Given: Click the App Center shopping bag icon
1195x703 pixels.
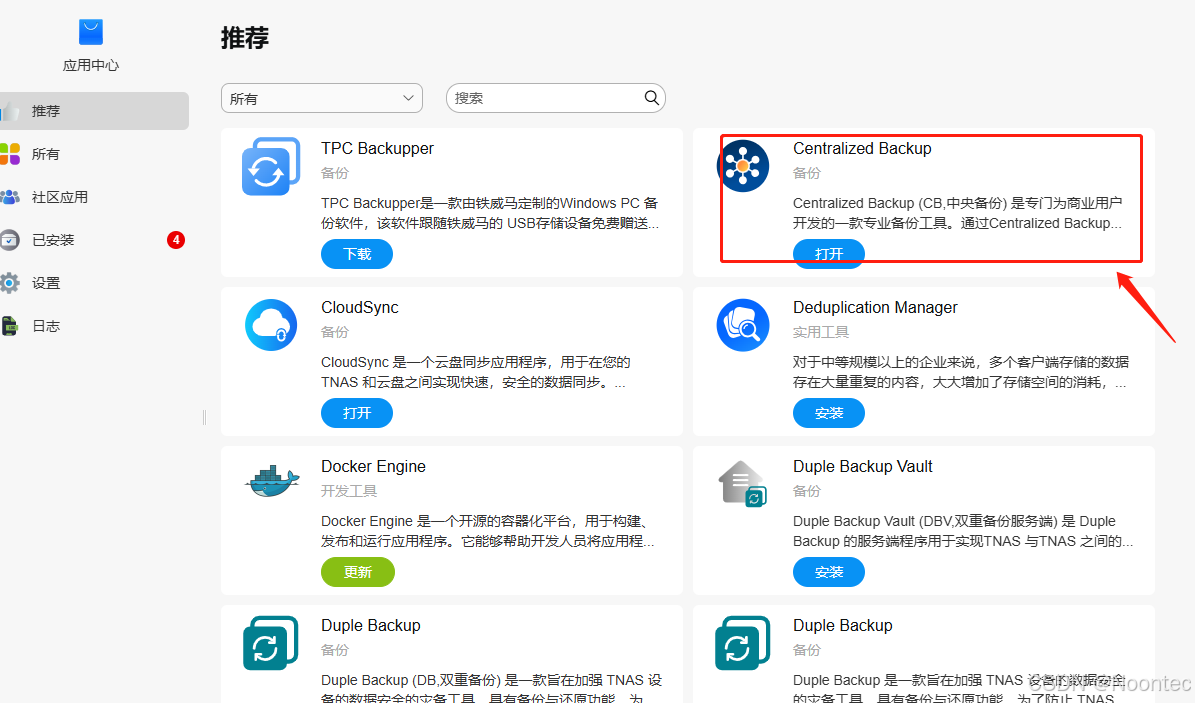Looking at the screenshot, I should tap(91, 32).
